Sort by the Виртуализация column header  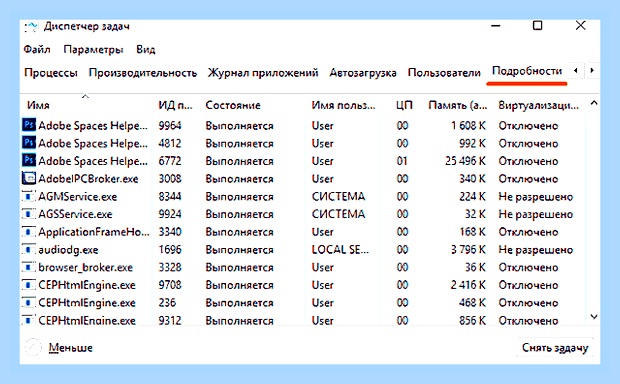(x=538, y=105)
